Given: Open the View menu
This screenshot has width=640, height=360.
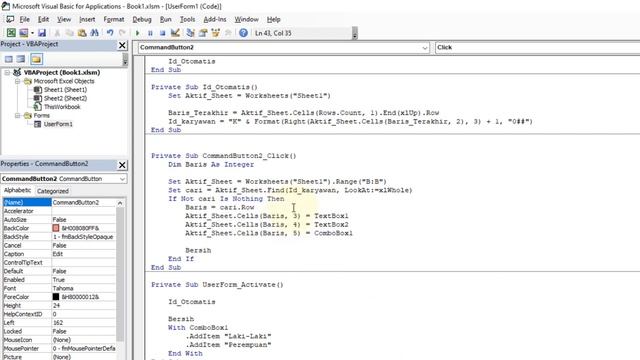Looking at the screenshot, I should [64, 19].
